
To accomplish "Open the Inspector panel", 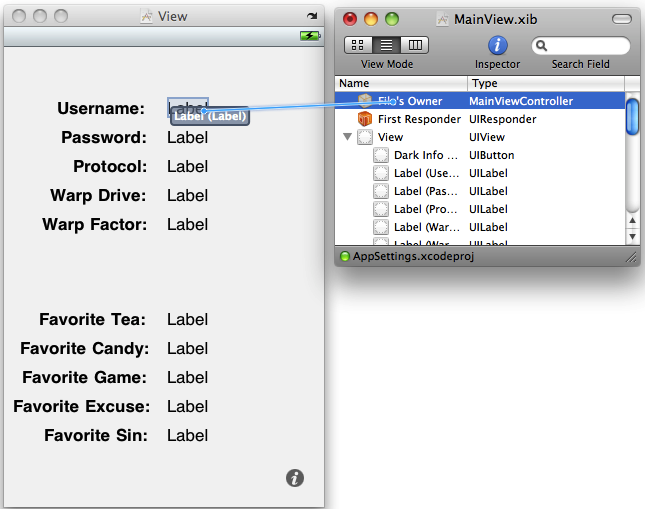I will point(497,45).
